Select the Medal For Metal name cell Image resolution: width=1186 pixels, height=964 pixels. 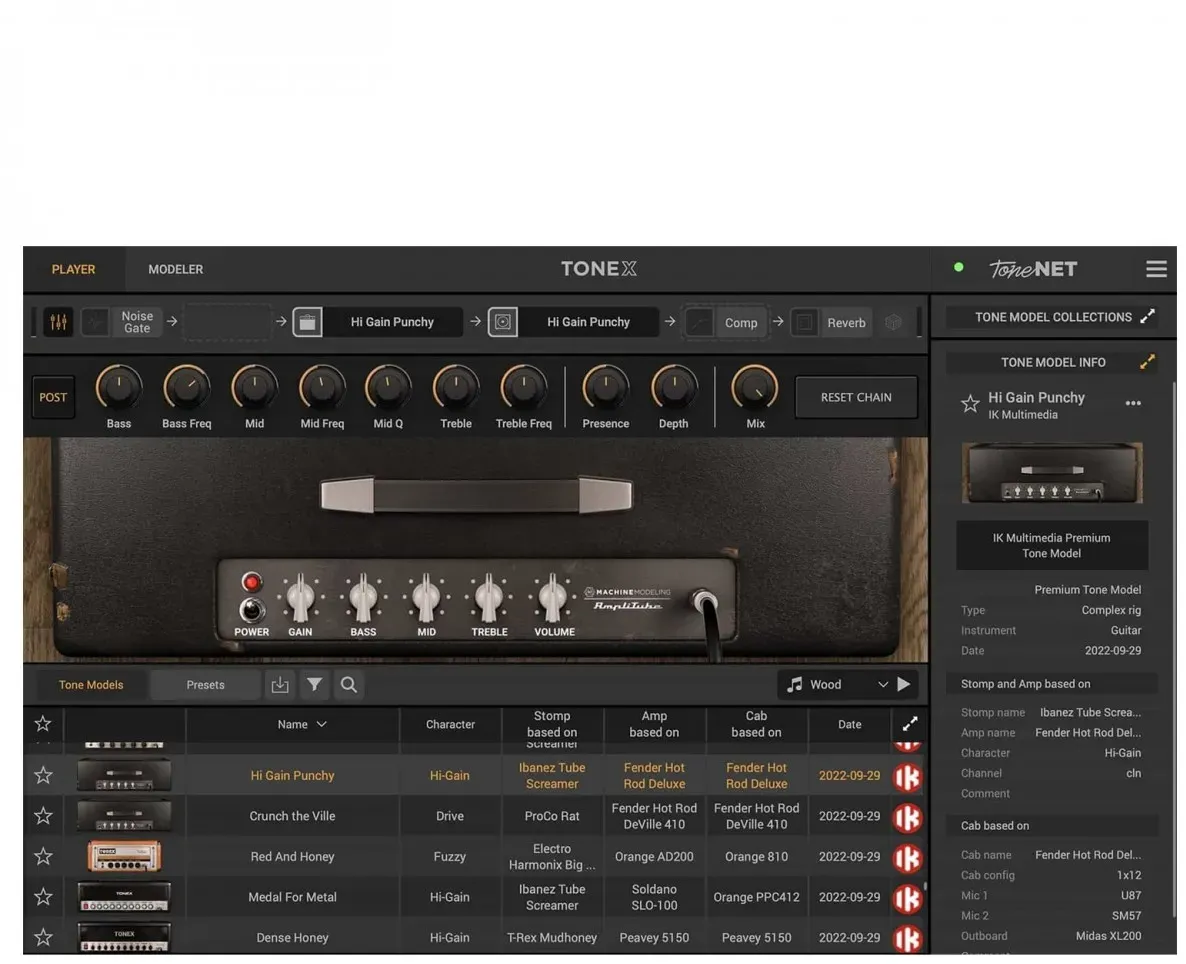point(293,897)
